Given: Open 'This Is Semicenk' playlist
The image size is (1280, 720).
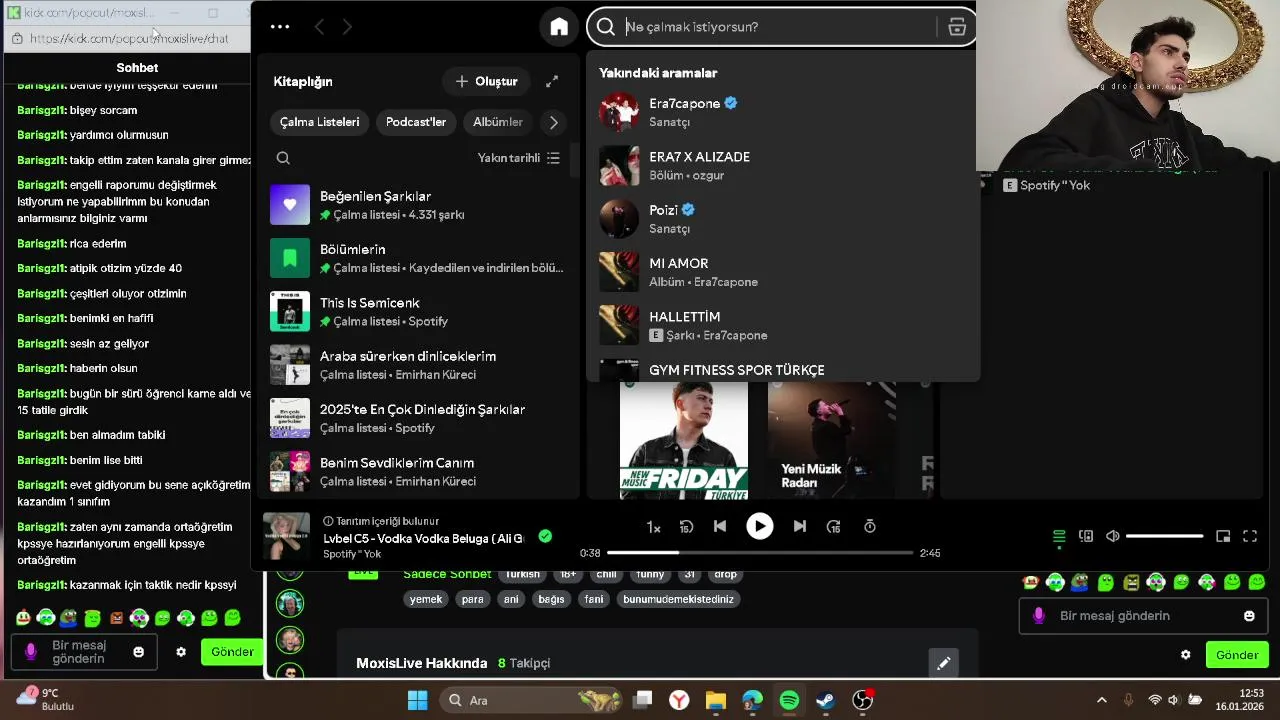Looking at the screenshot, I should coord(416,311).
